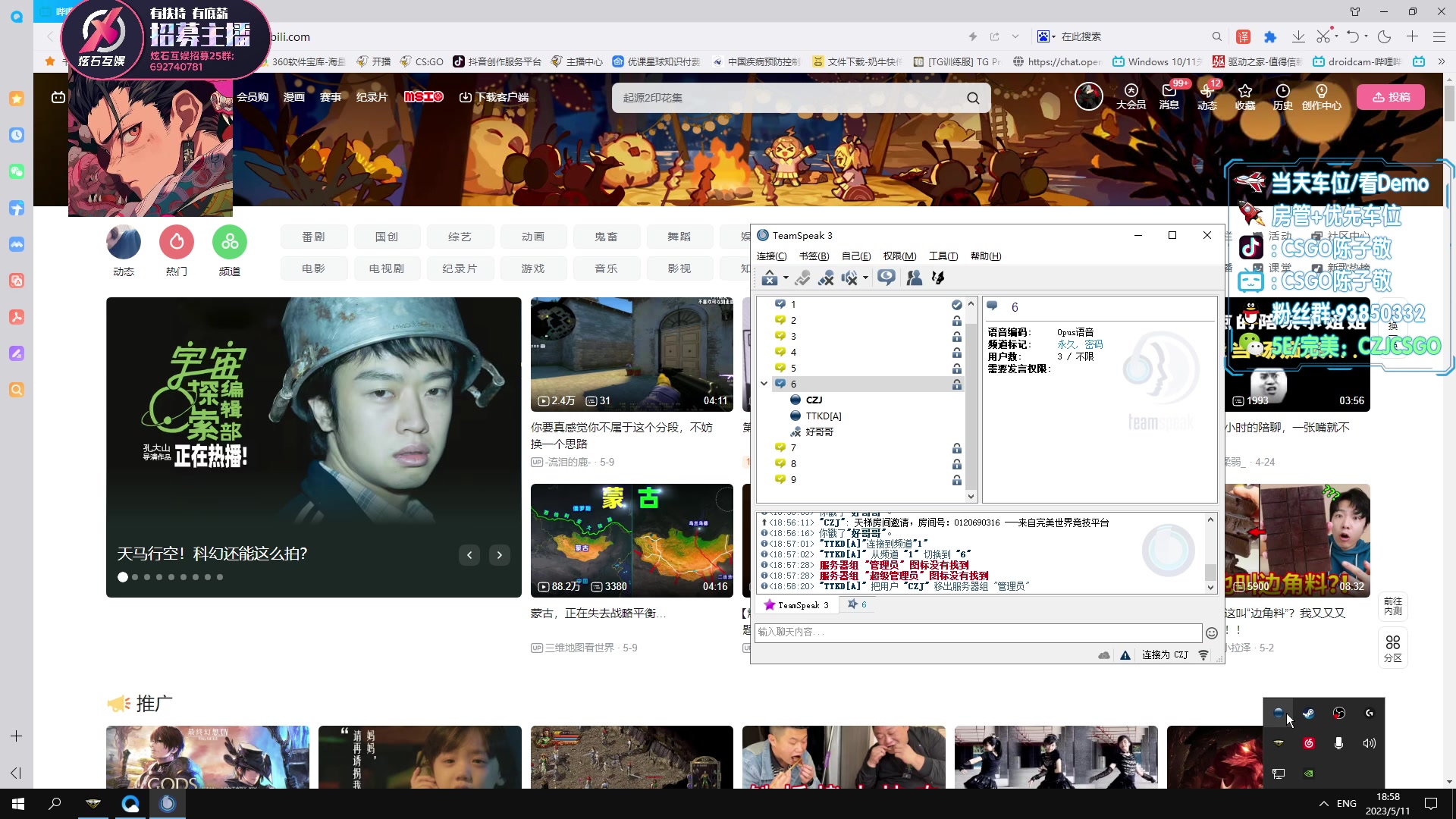The image size is (1456, 819).
Task: Toggle mute speakers in TeamSpeak toolbar
Action: [x=850, y=278]
